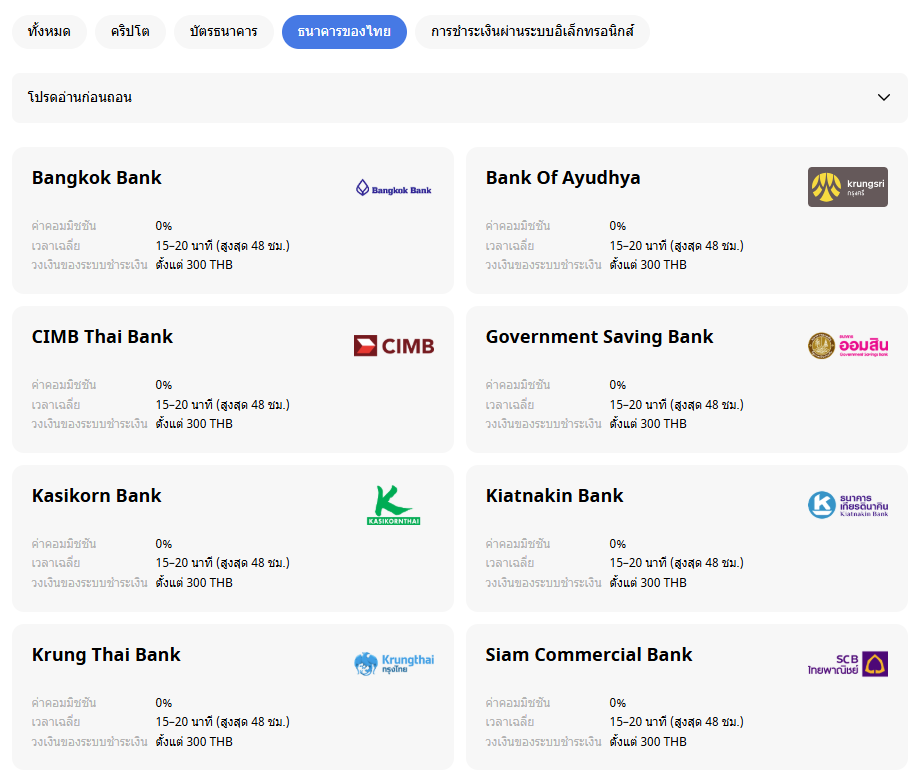The height and width of the screenshot is (782, 917).
Task: Pick Government Saving Bank heading
Action: [599, 337]
